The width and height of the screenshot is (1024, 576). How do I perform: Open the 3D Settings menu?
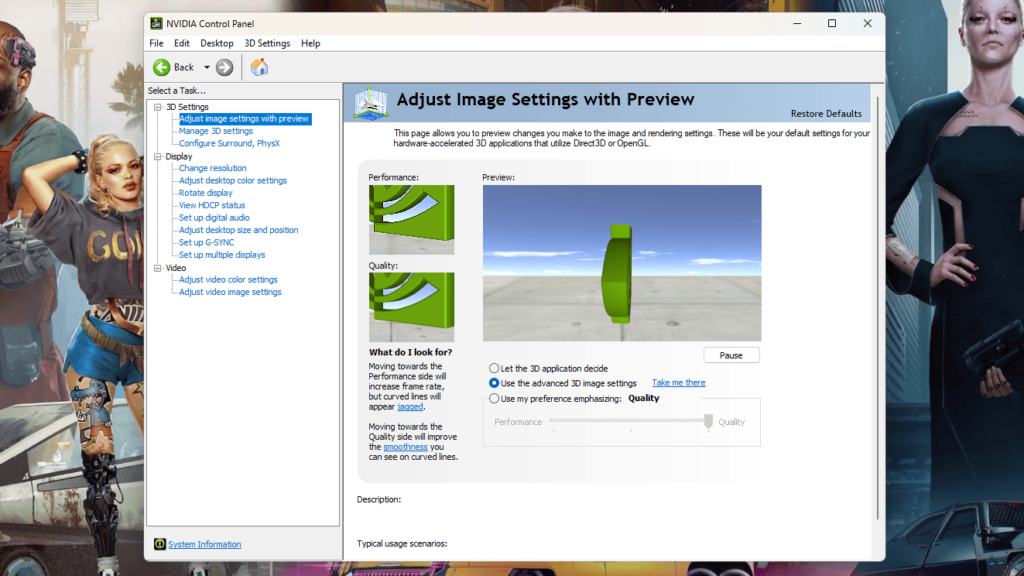[x=267, y=43]
